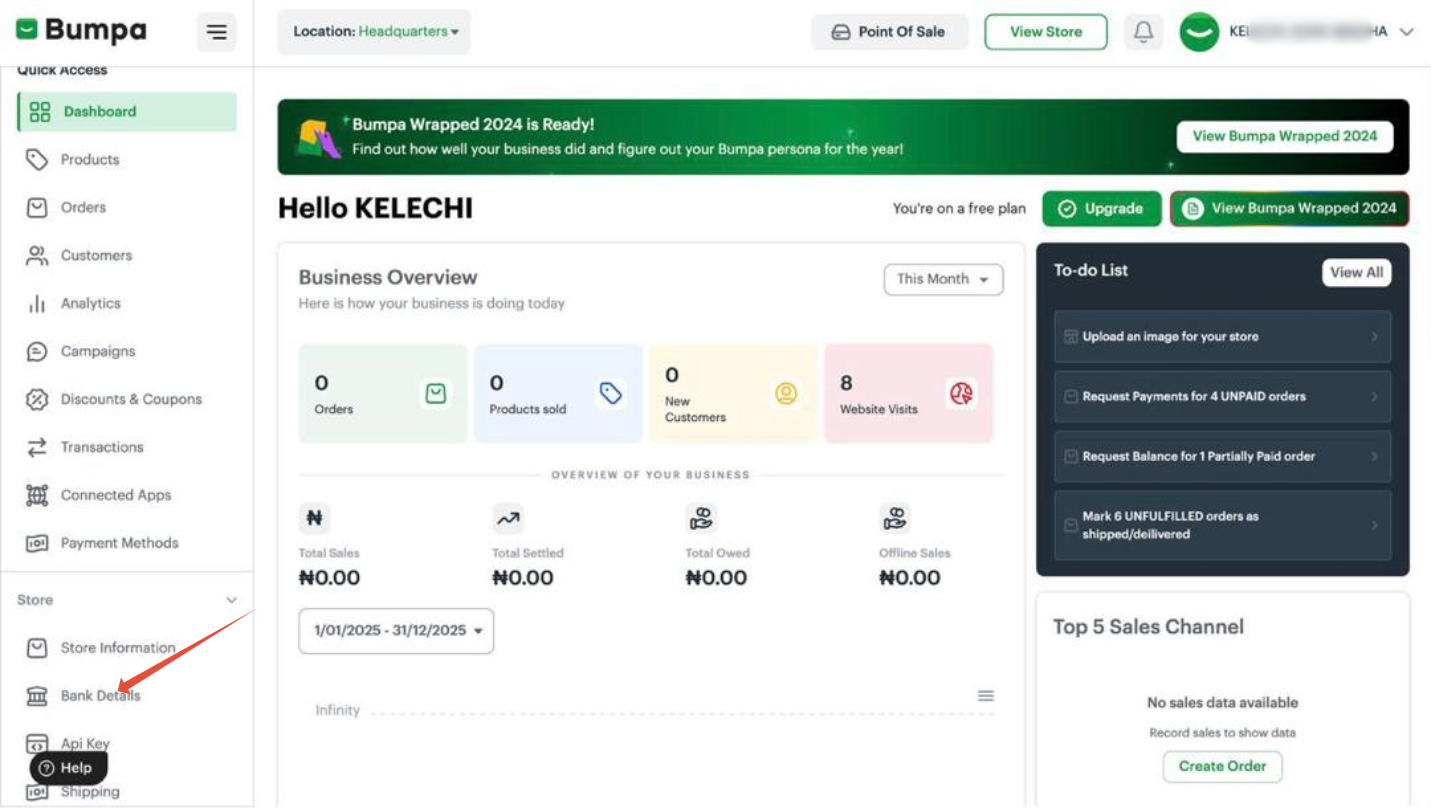Click the Api Key icon
Image resolution: width=1431 pixels, height=808 pixels.
[x=37, y=744]
